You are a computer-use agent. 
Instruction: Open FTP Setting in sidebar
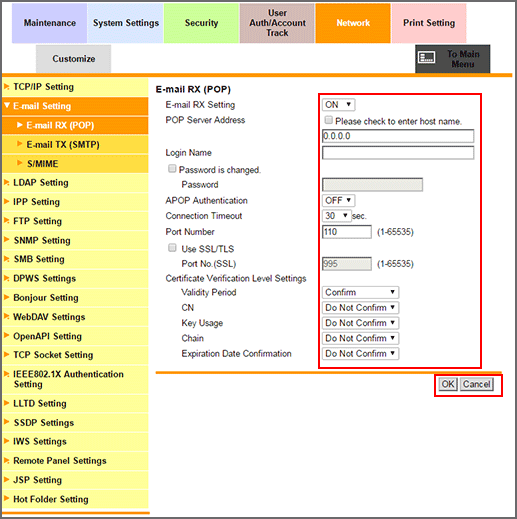click(x=75, y=221)
